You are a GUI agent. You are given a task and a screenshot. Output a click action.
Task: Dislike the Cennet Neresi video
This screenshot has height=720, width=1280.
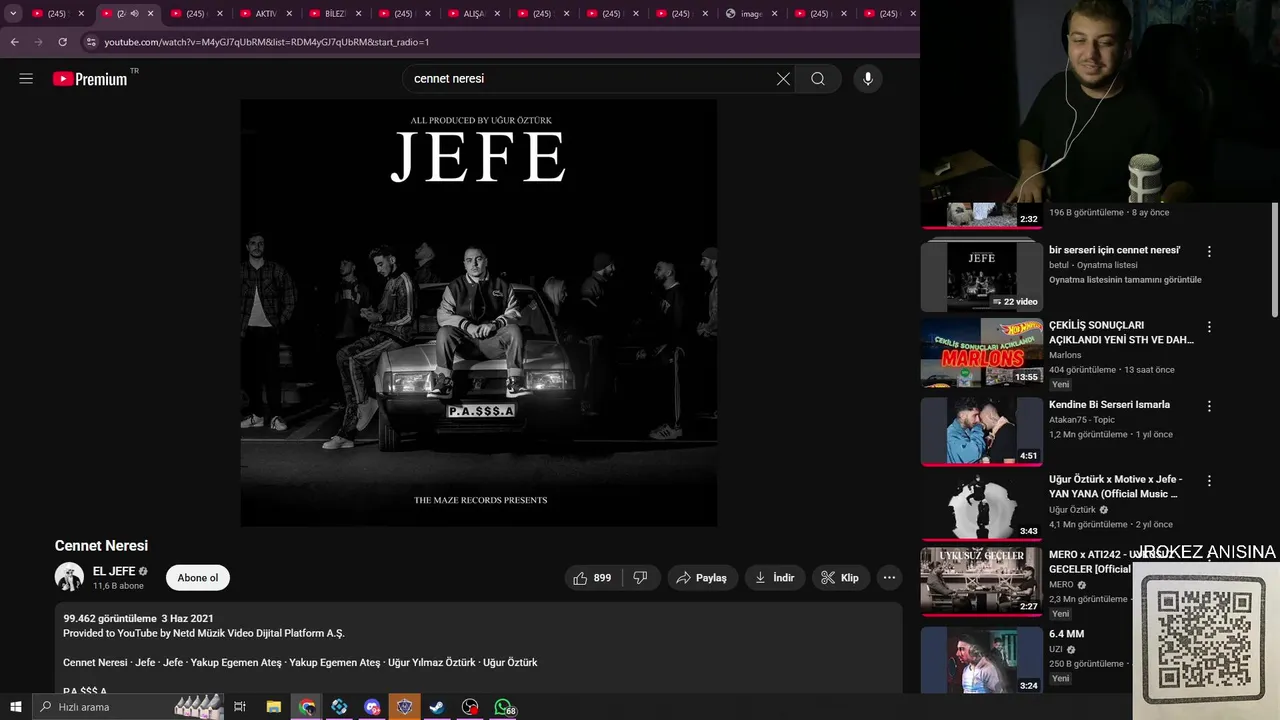640,578
